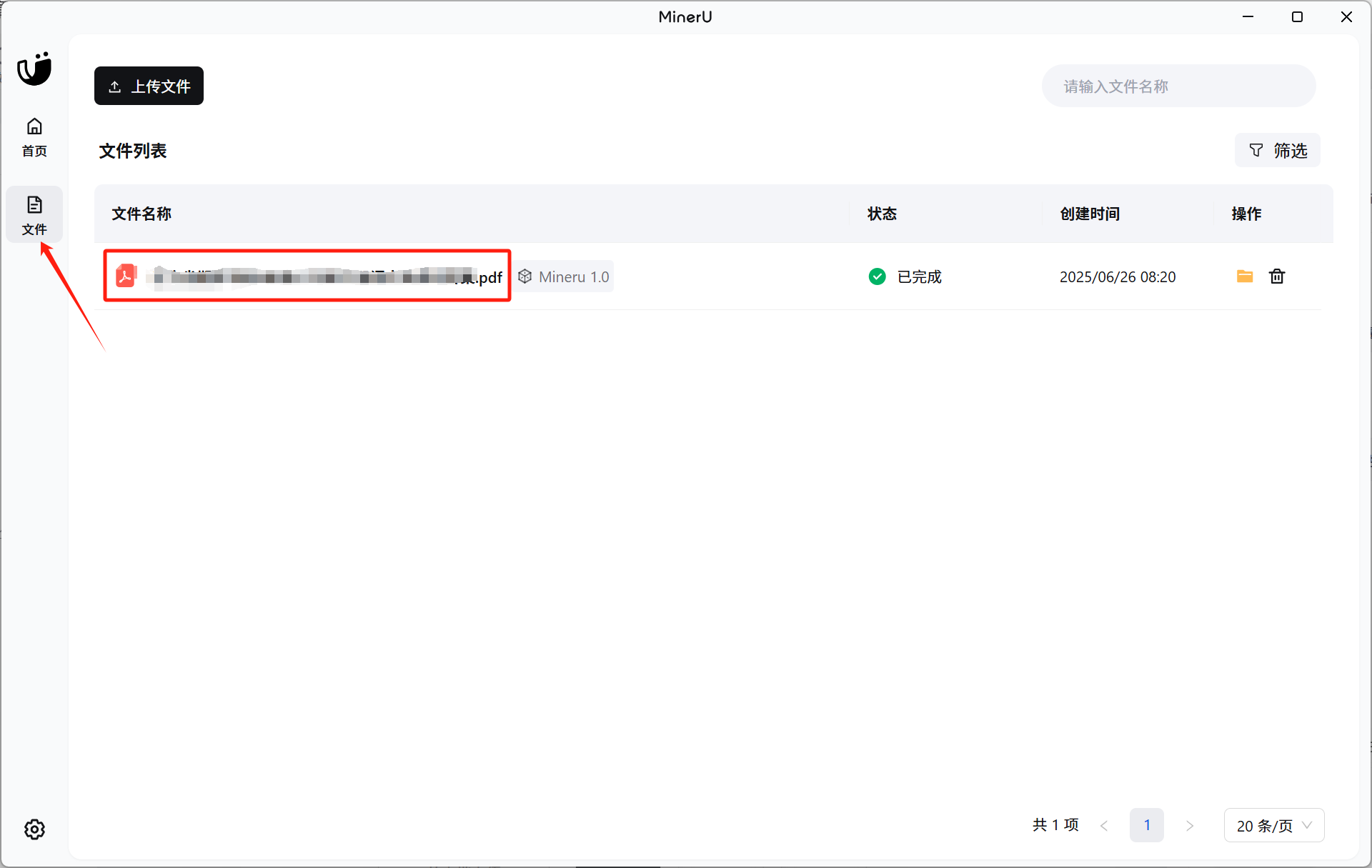Image resolution: width=1372 pixels, height=868 pixels.
Task: Click the Mineru 1.0 version tag
Action: pos(565,276)
